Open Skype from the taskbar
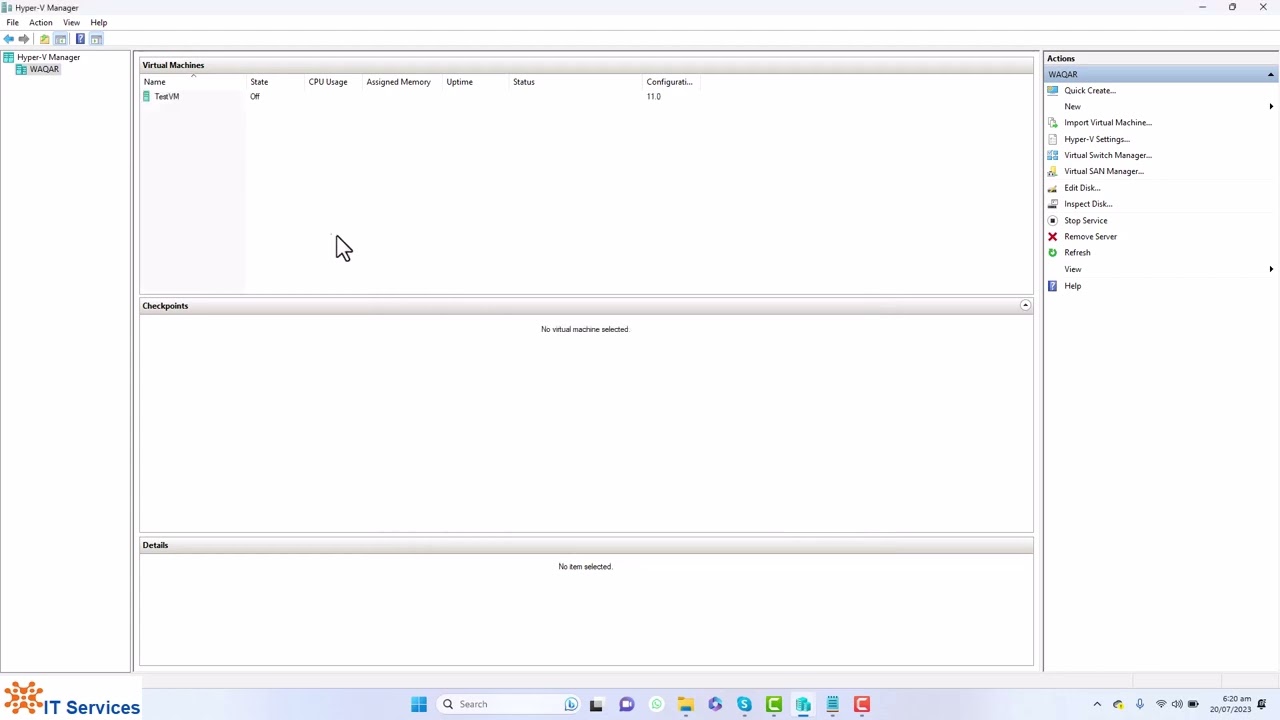The image size is (1280, 720). click(744, 704)
